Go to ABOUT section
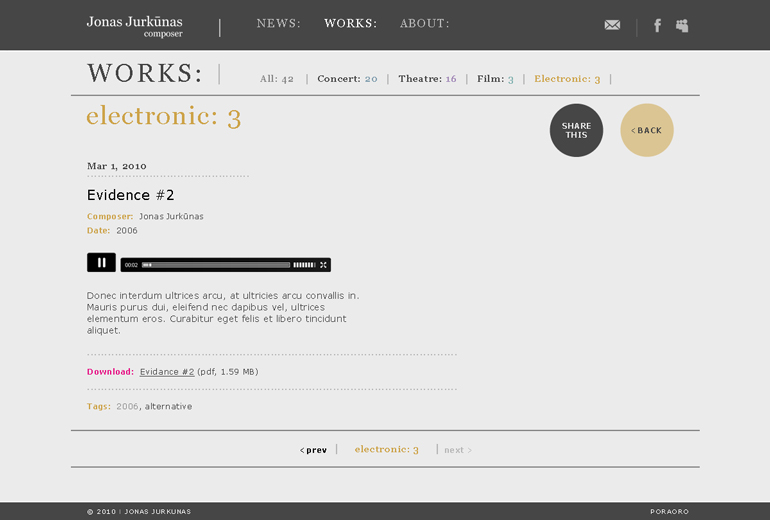 tap(424, 23)
